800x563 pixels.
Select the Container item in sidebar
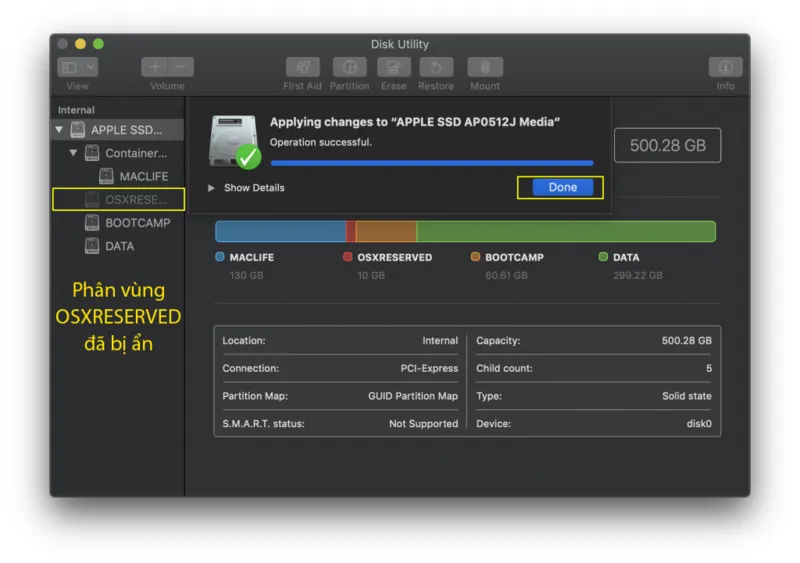coord(118,153)
